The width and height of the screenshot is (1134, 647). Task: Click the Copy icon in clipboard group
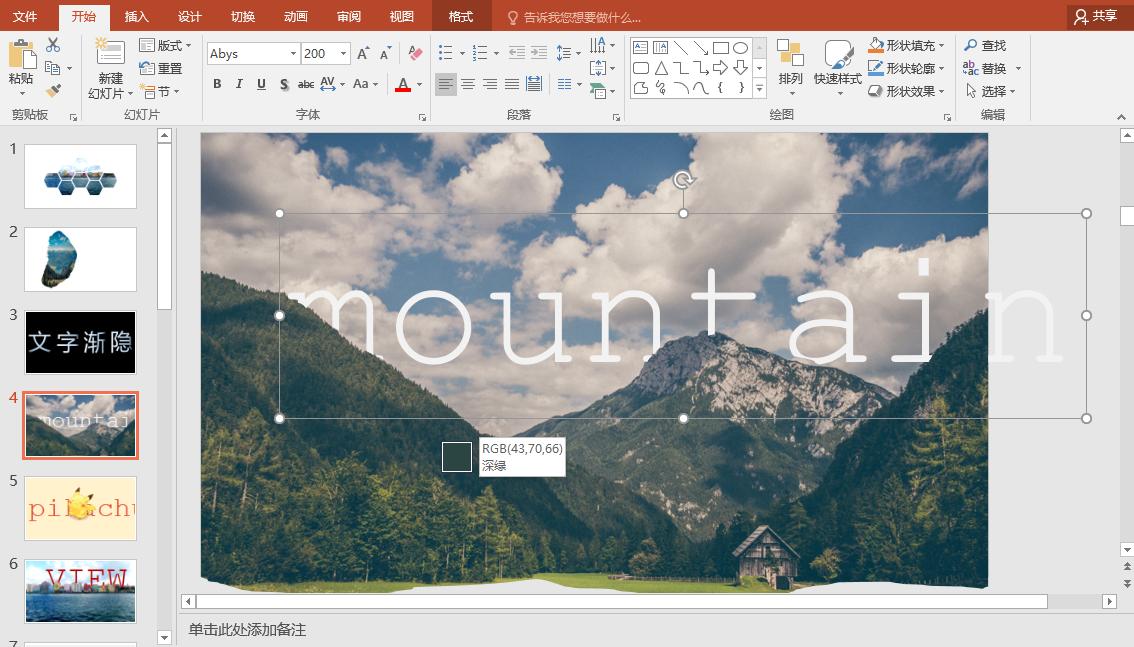pyautogui.click(x=52, y=68)
